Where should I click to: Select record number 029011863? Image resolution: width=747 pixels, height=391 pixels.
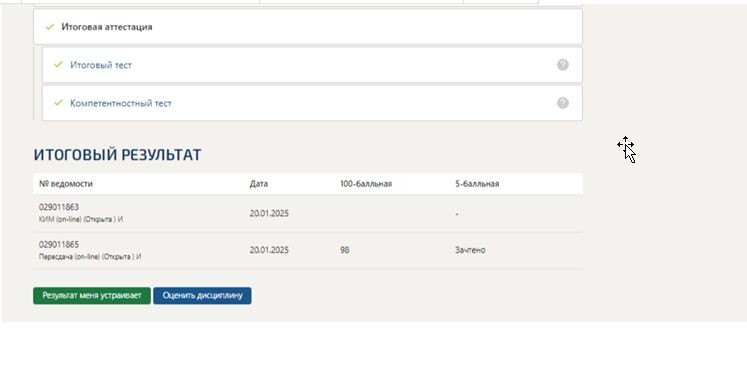[59, 207]
